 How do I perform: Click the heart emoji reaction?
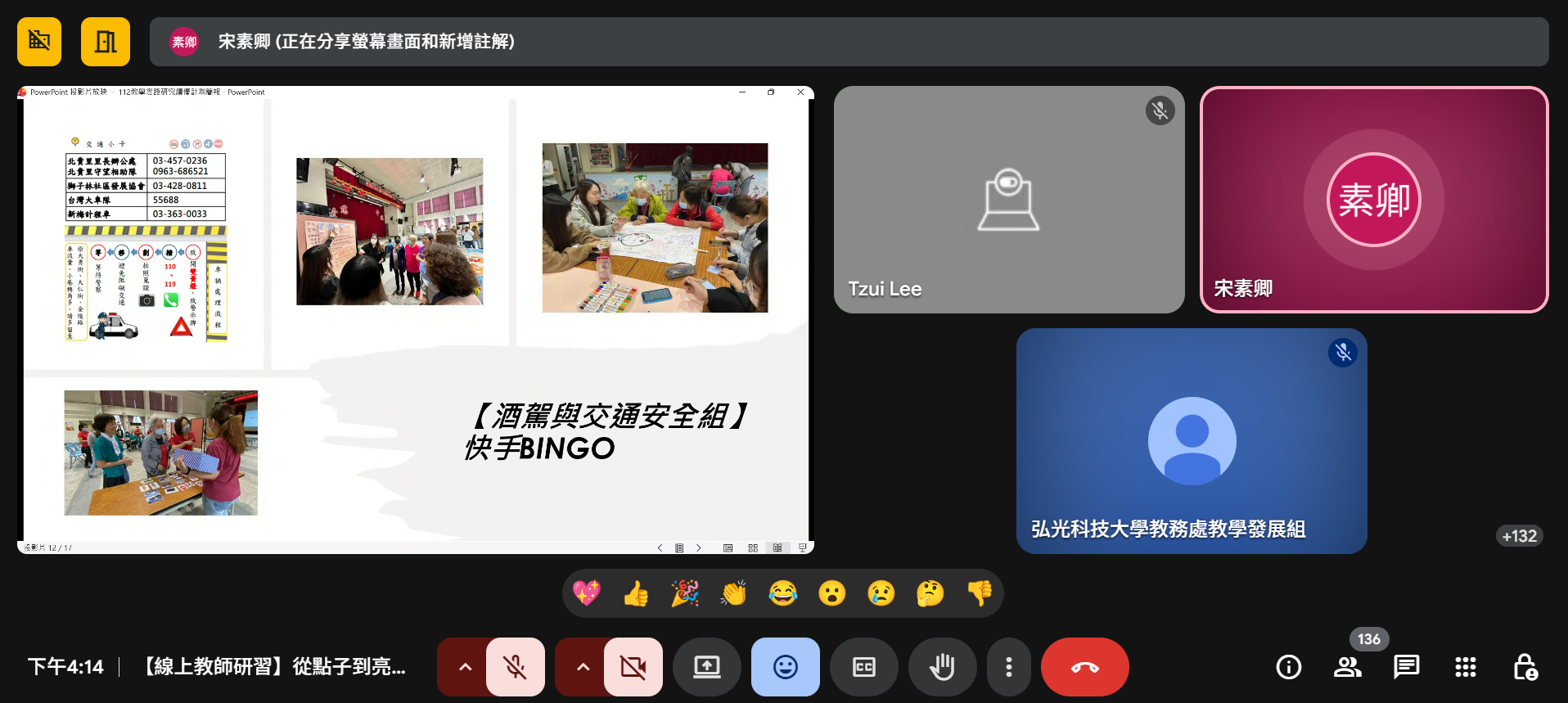coord(587,593)
